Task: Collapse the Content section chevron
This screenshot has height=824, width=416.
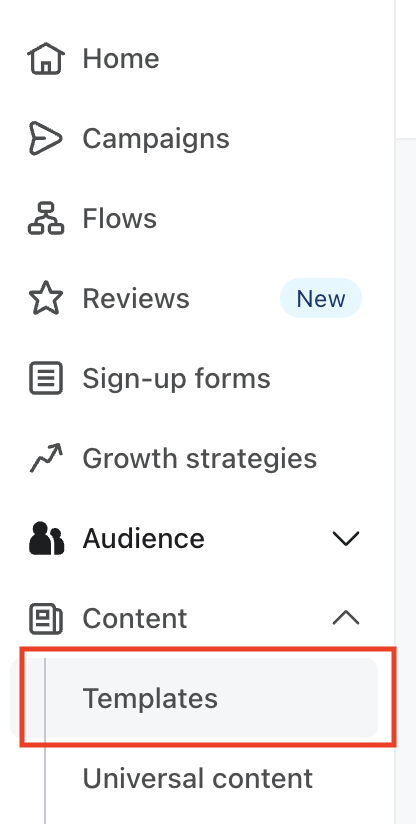Action: (x=346, y=618)
